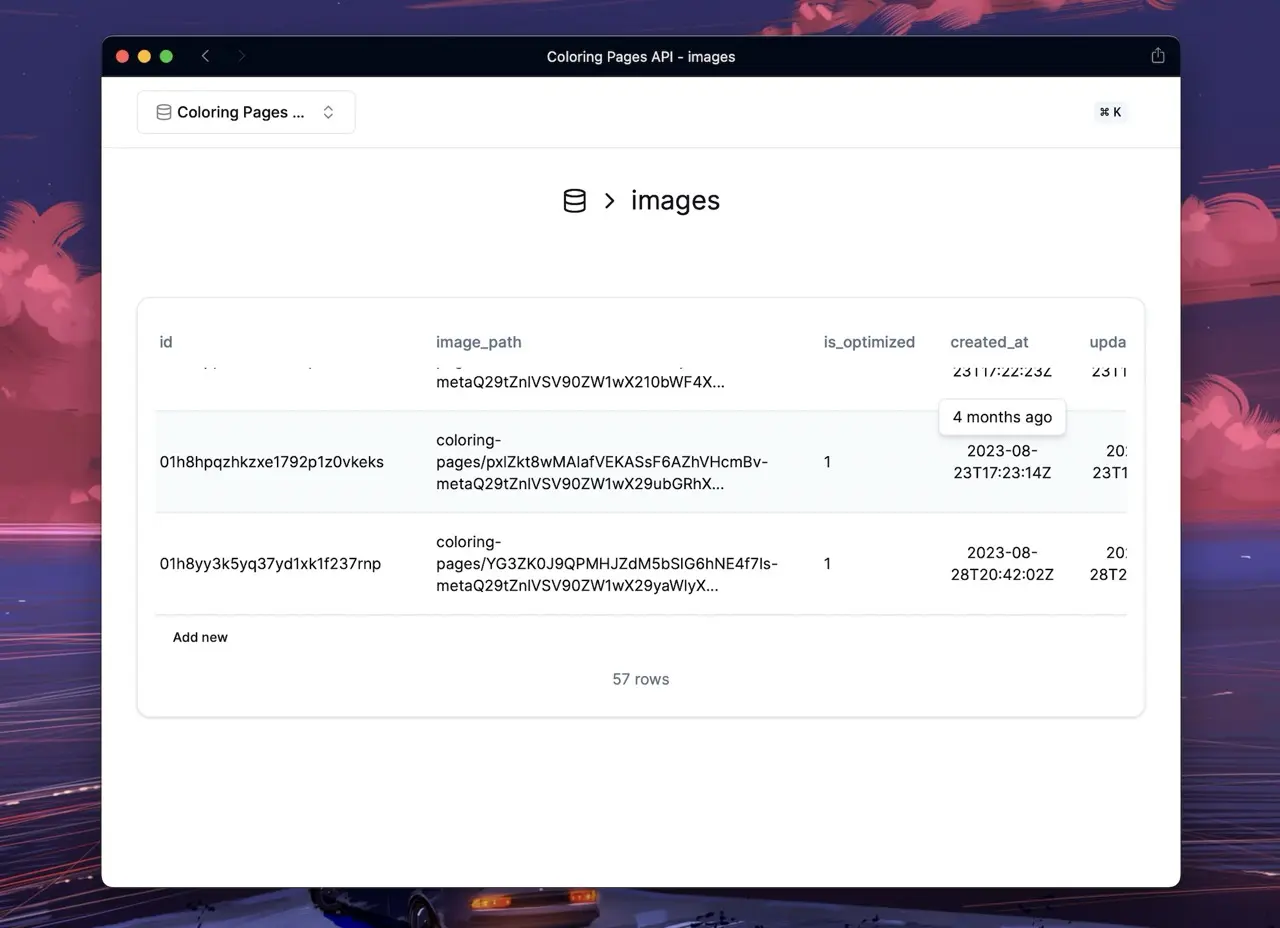Click image path starting with pxlZkt8wMAlaf
1280x928 pixels.
pos(602,462)
